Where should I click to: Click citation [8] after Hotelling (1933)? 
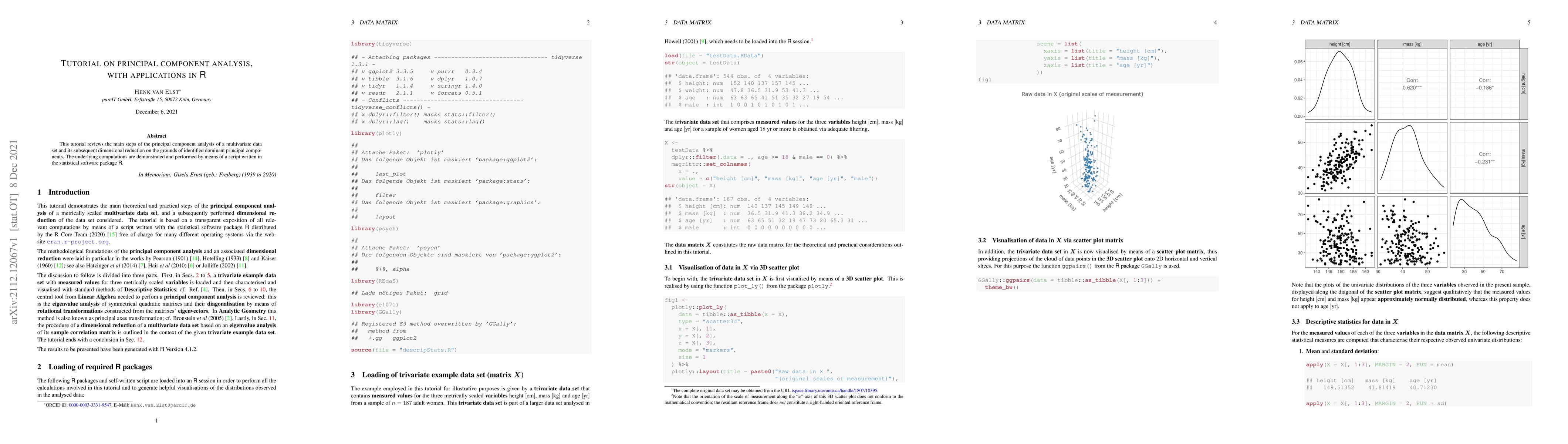(247, 258)
